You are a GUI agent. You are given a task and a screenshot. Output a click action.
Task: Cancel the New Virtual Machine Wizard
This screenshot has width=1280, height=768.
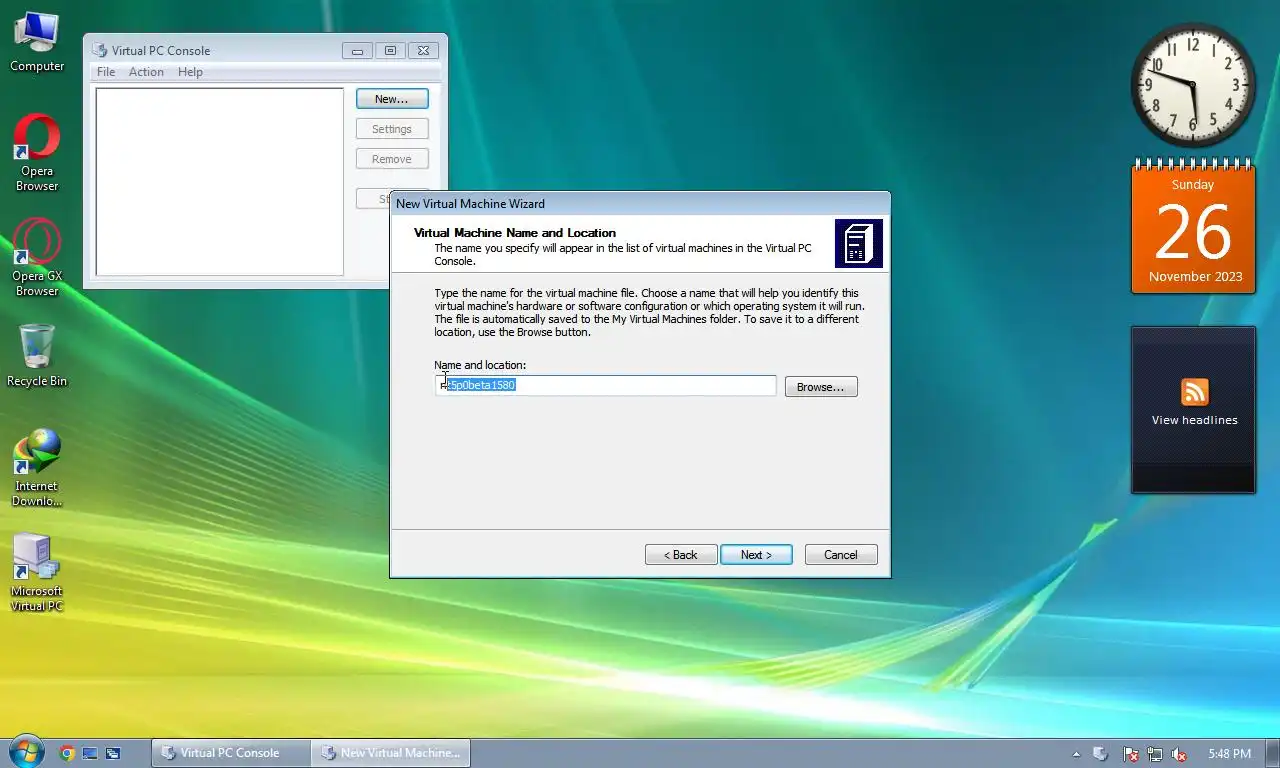(841, 555)
